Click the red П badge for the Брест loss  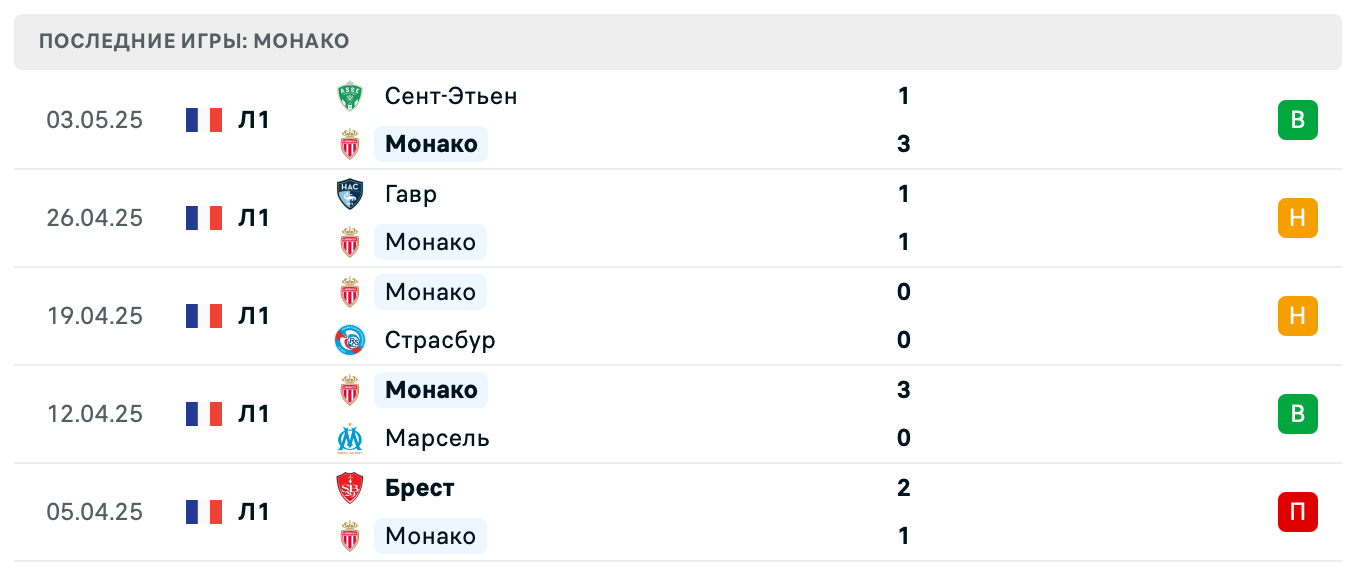tap(1298, 511)
